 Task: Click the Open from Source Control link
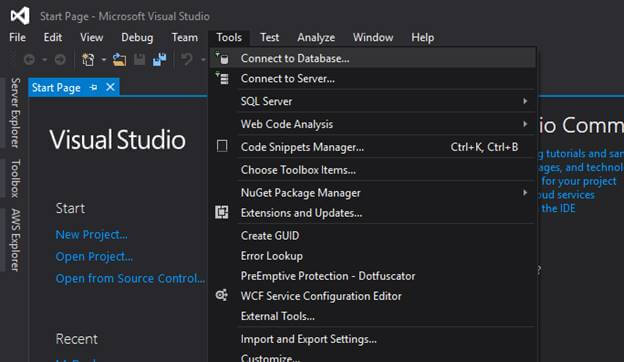131,278
